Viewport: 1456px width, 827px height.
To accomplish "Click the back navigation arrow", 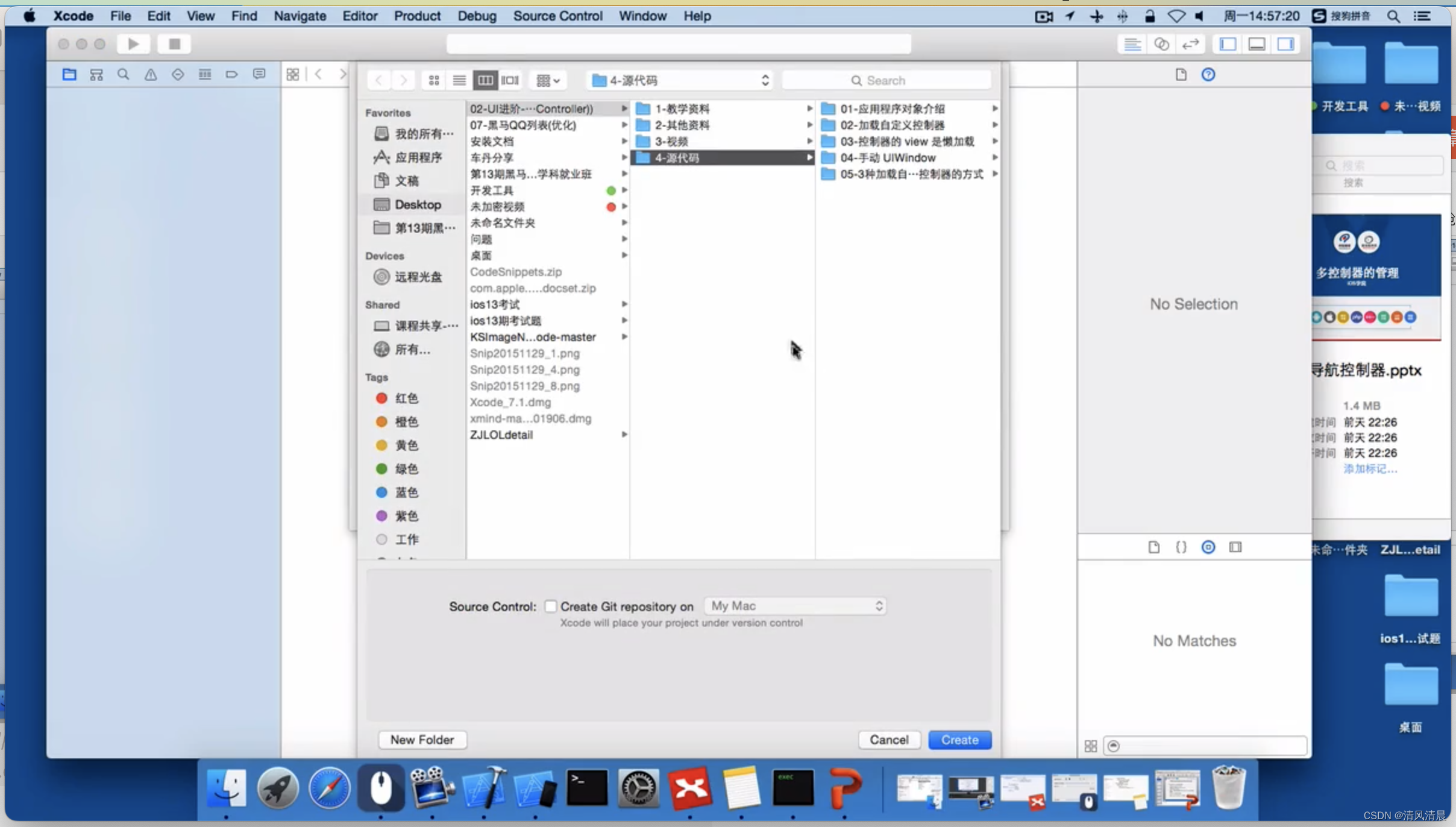I will 379,80.
